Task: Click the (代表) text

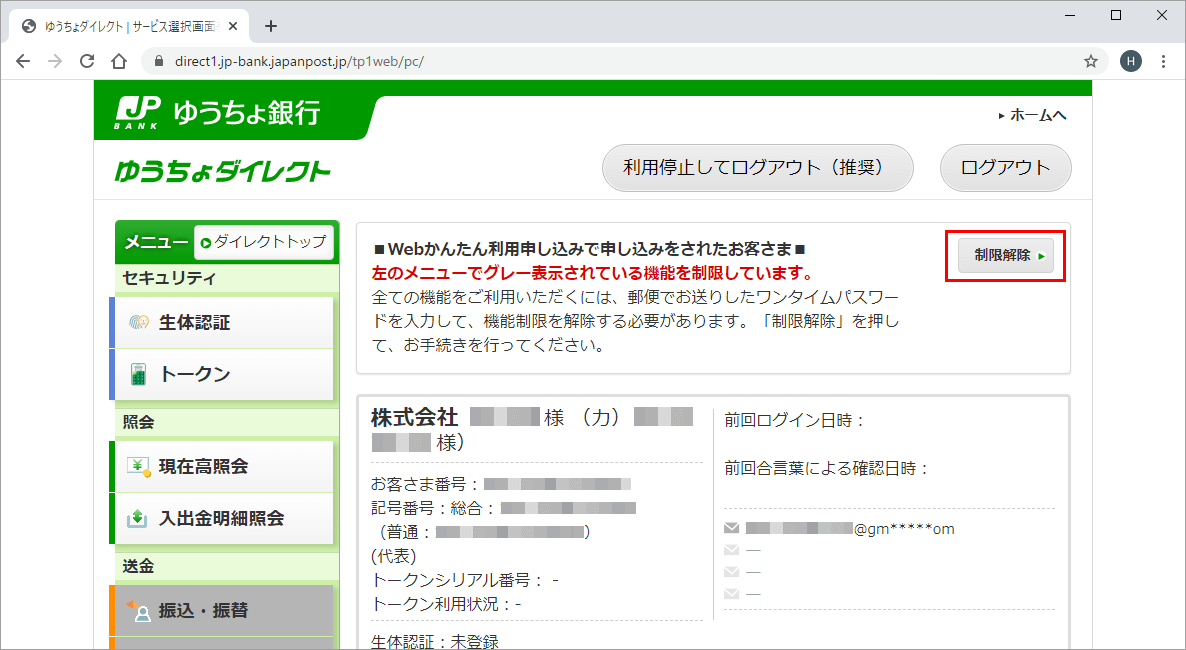Action: [393, 556]
